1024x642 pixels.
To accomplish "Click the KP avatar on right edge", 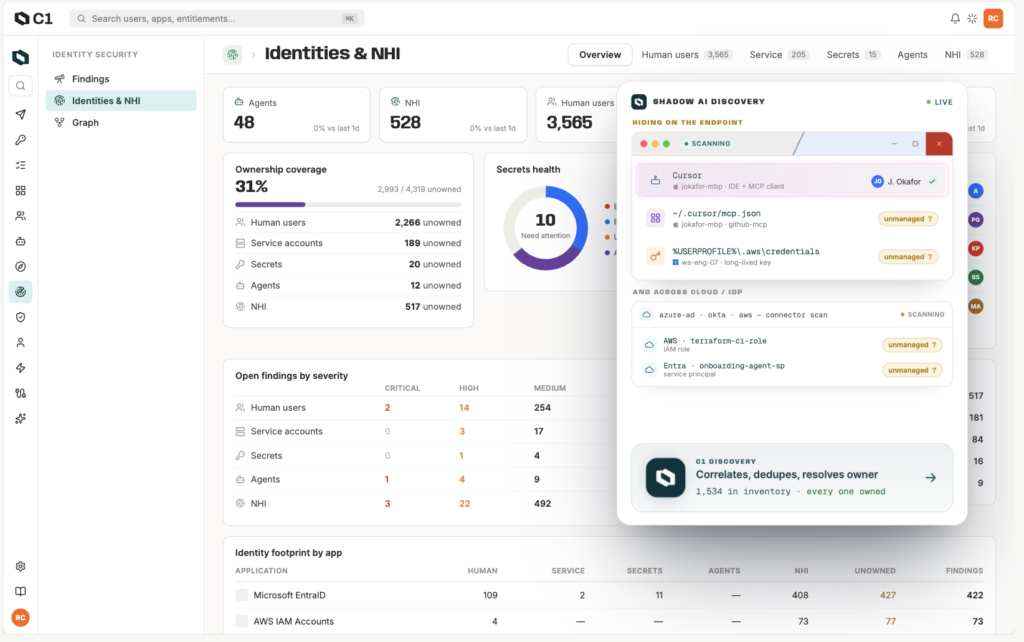I will [976, 248].
